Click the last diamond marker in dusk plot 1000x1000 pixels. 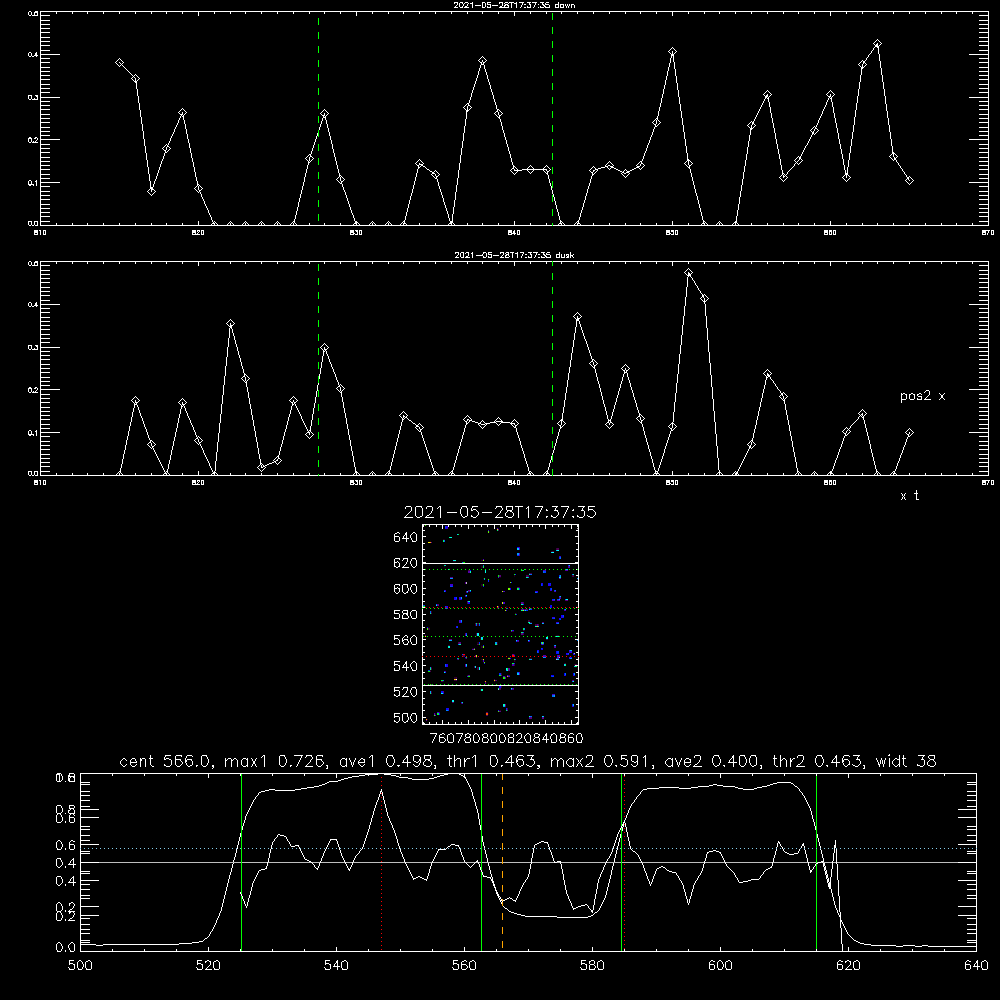click(909, 433)
